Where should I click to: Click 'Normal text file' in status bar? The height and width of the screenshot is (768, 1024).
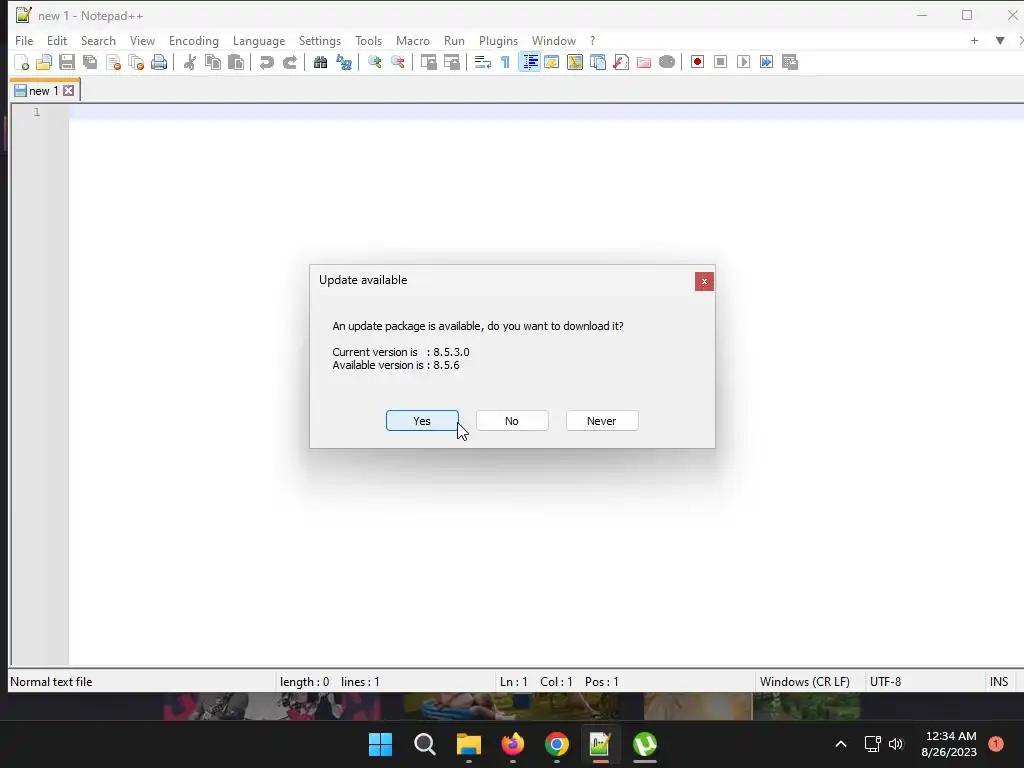click(x=51, y=681)
